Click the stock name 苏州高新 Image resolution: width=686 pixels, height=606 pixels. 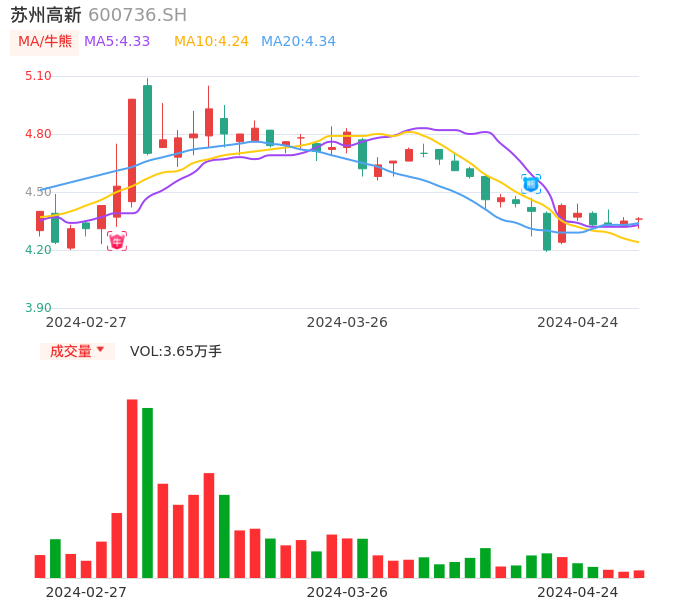[46, 15]
